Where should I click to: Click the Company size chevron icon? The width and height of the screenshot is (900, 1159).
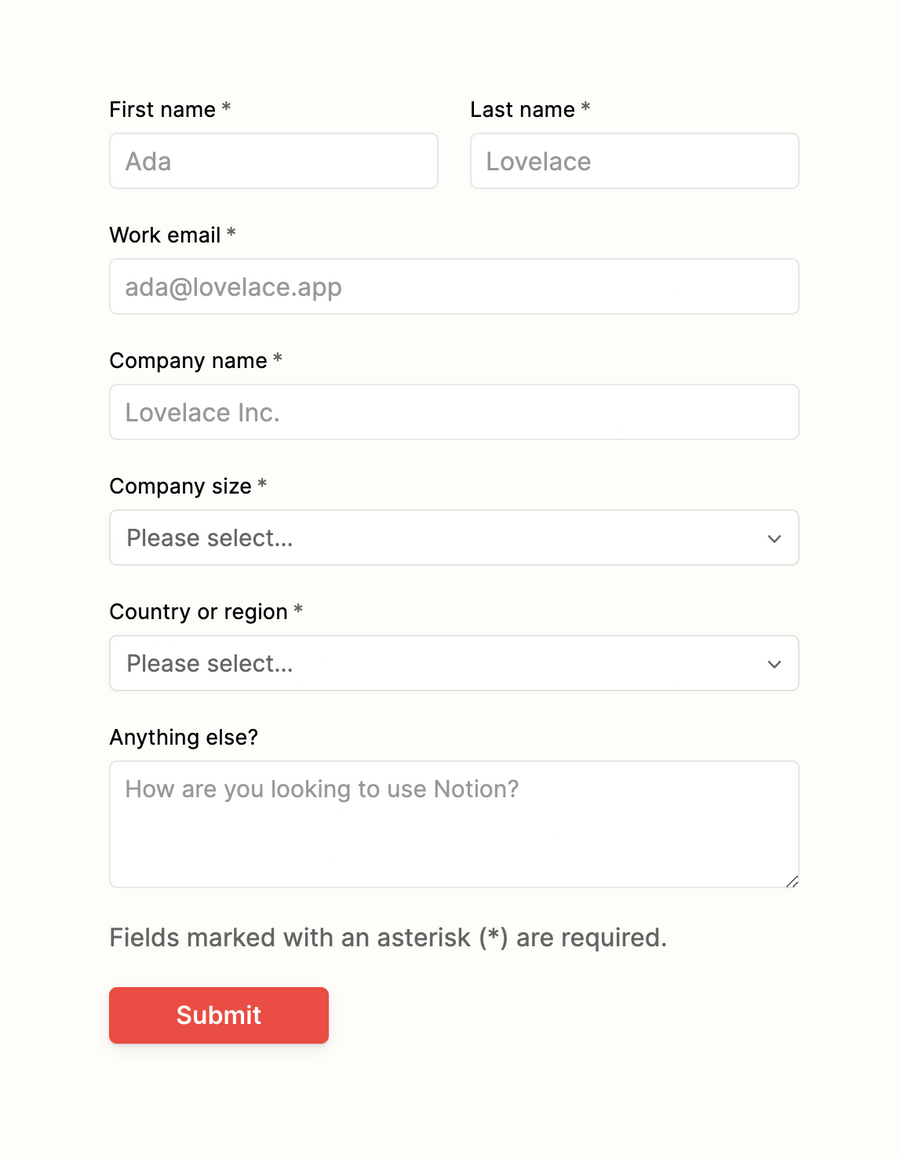774,538
